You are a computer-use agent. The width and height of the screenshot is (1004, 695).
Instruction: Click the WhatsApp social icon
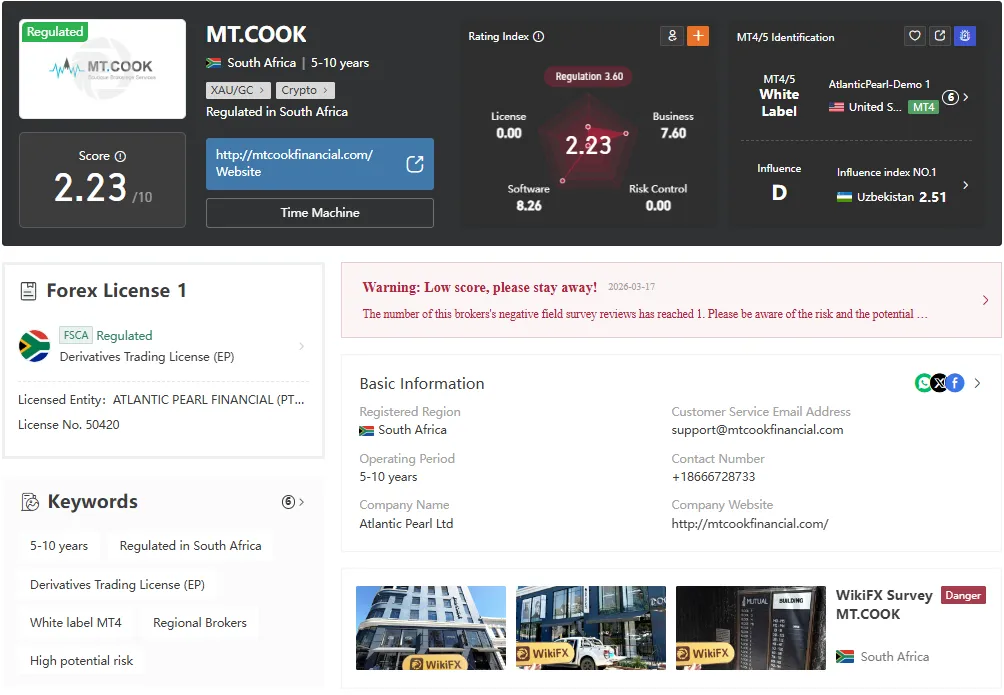pos(923,383)
